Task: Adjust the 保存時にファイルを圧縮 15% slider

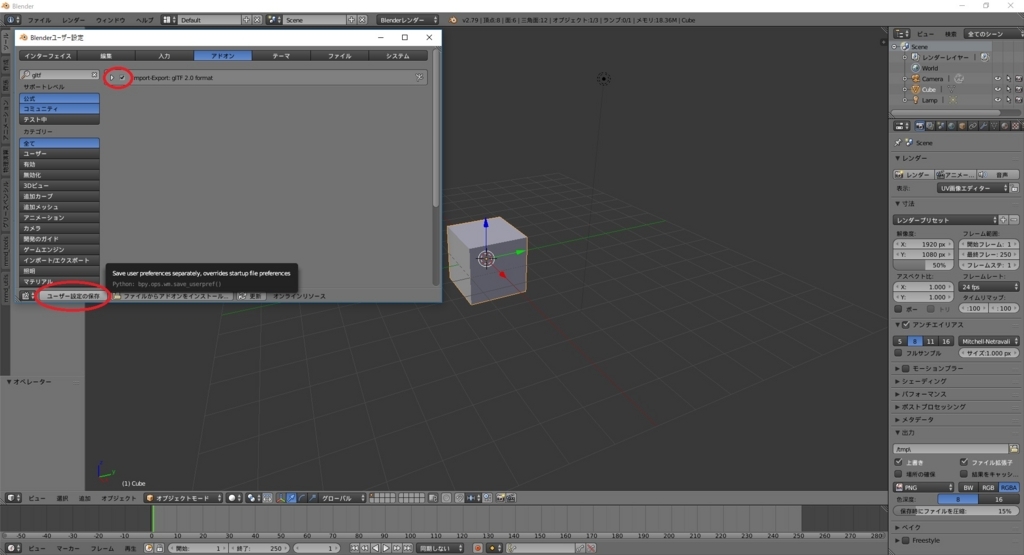Action: (955, 511)
